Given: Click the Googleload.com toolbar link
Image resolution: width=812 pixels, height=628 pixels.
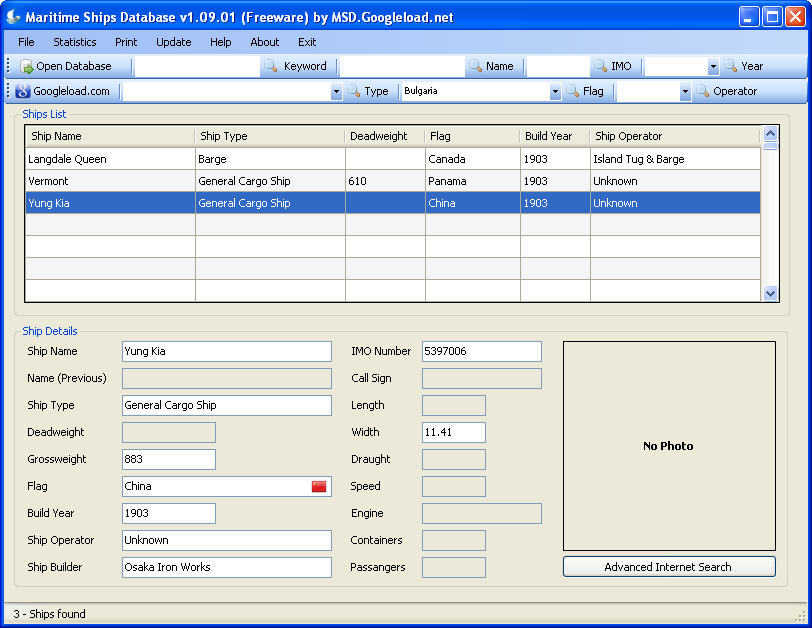Looking at the screenshot, I should tap(63, 91).
